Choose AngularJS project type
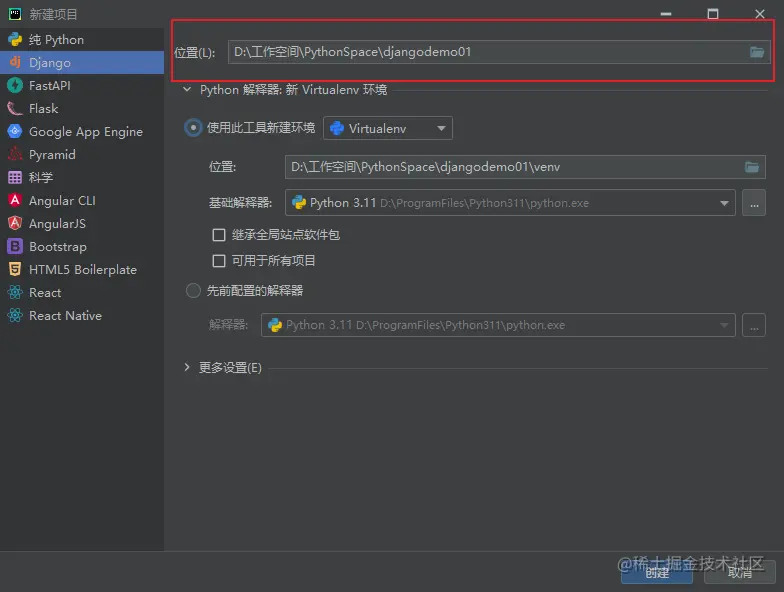 click(x=82, y=224)
